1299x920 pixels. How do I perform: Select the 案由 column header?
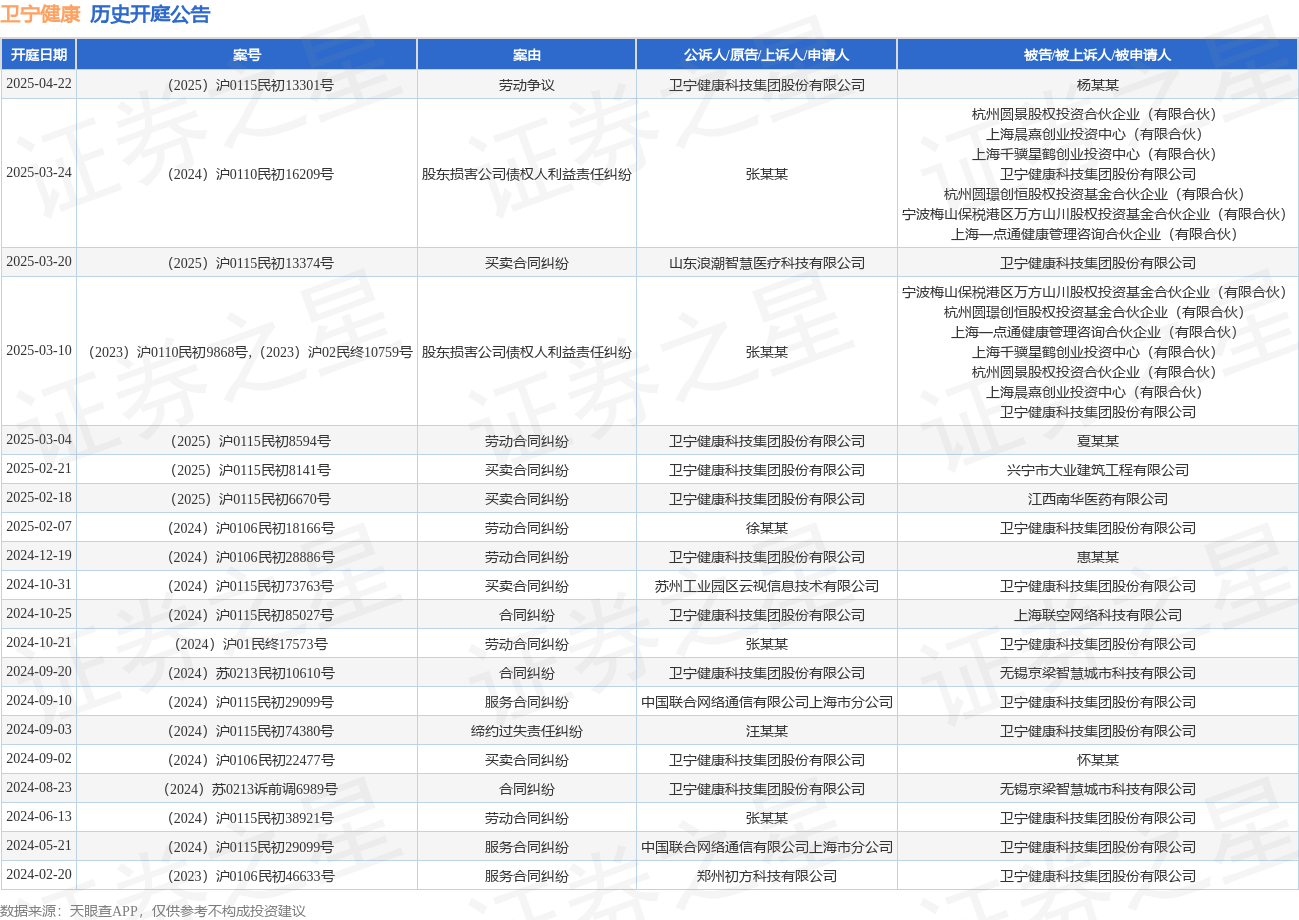point(527,54)
